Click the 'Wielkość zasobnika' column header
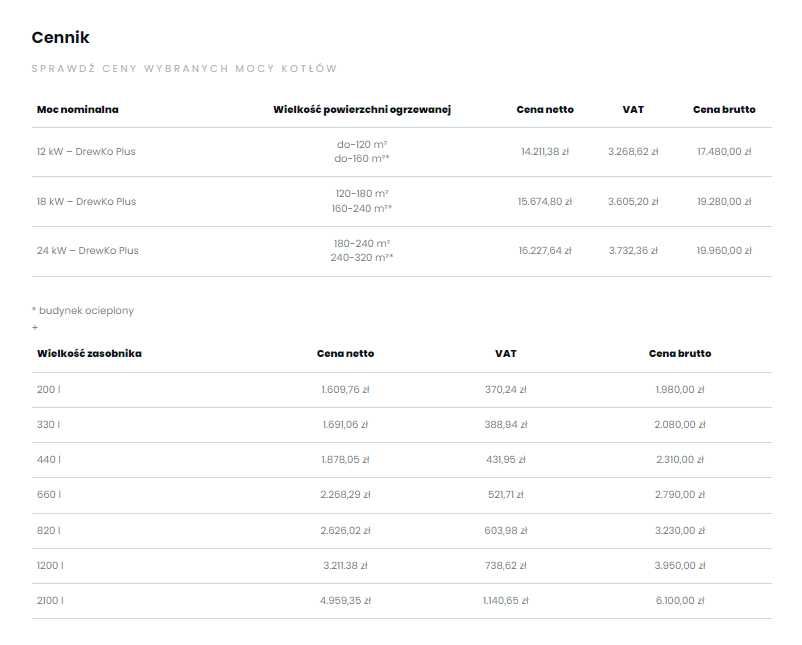802x645 pixels. point(89,353)
